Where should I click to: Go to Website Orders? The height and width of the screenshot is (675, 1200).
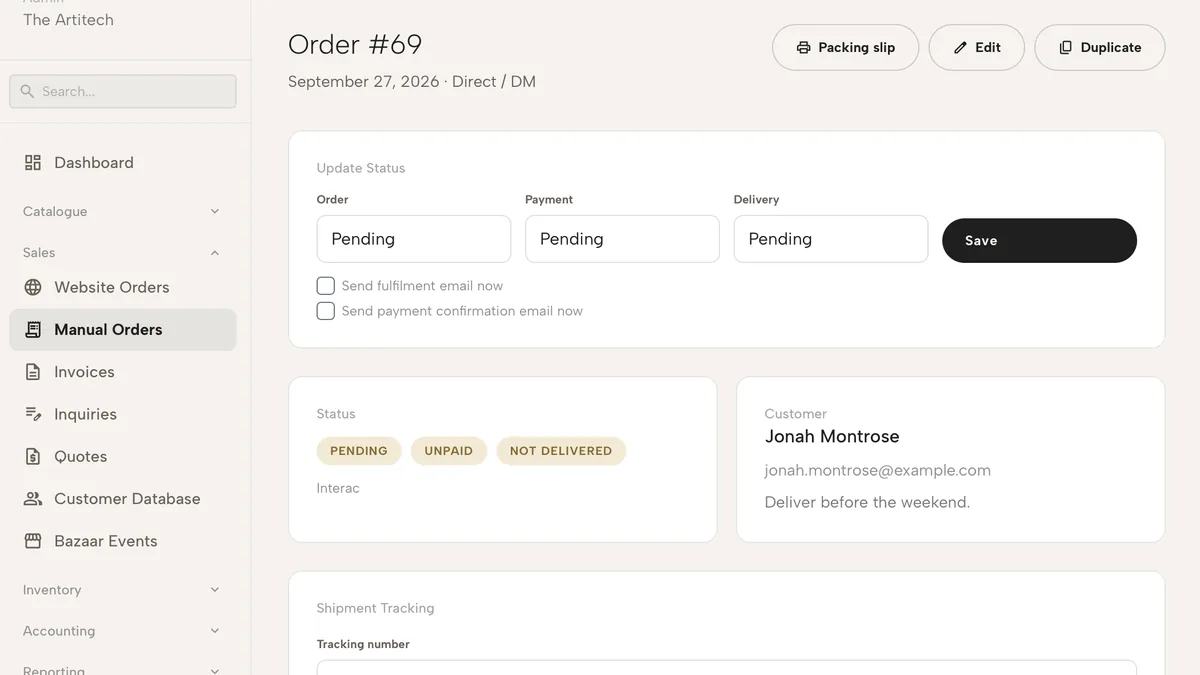(x=123, y=287)
